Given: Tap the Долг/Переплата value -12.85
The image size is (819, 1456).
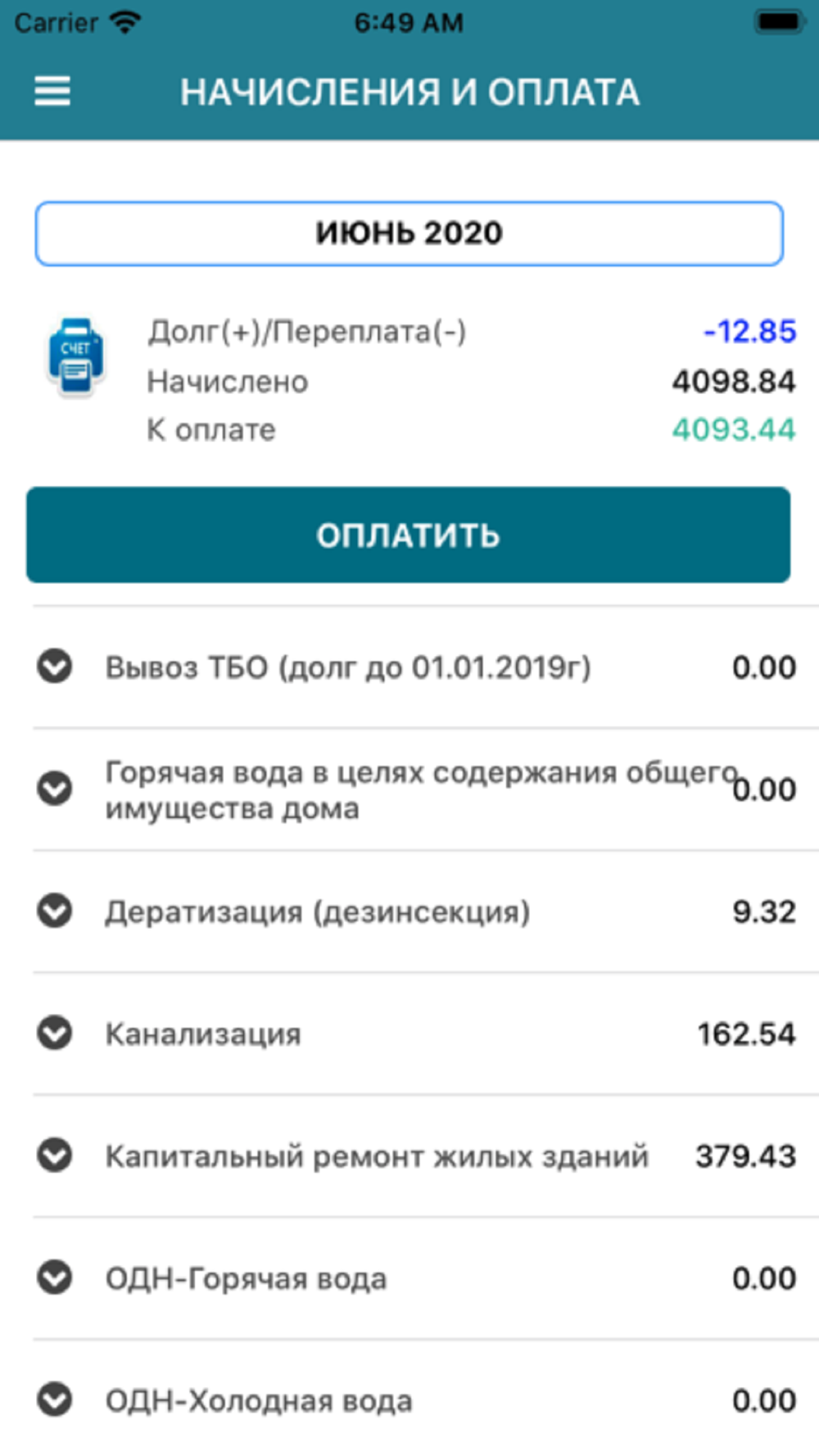Looking at the screenshot, I should [x=749, y=331].
